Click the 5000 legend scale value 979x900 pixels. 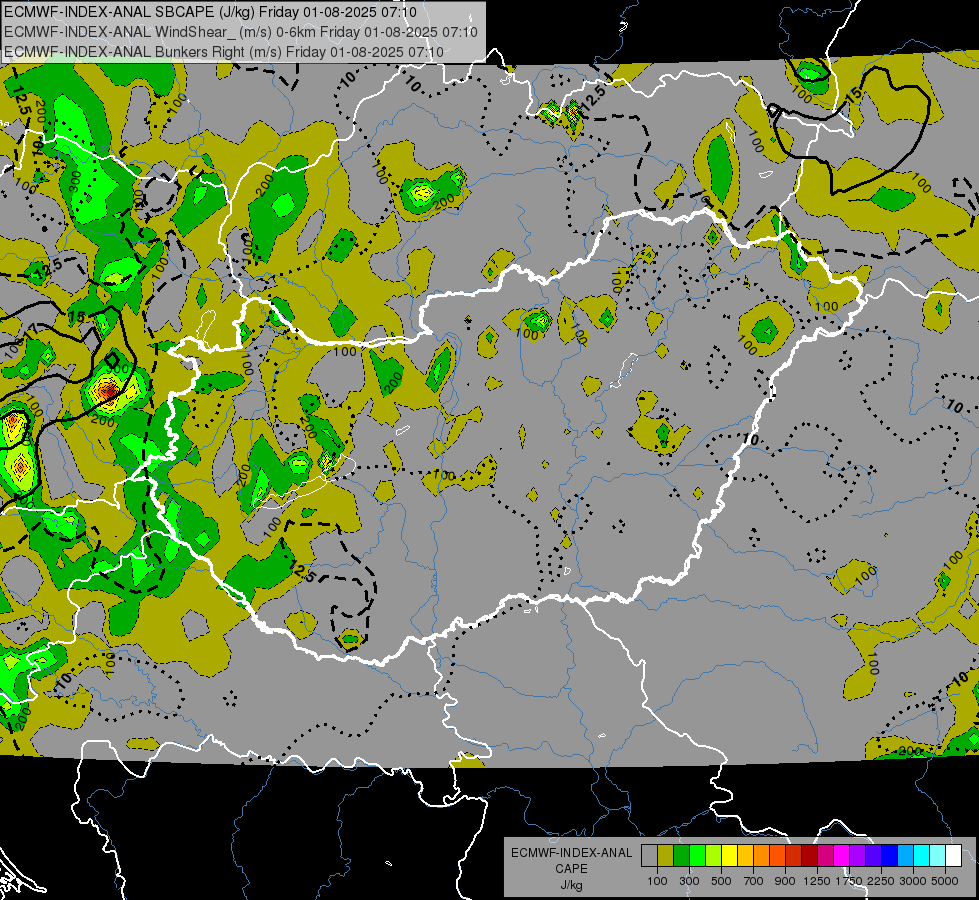coord(946,881)
